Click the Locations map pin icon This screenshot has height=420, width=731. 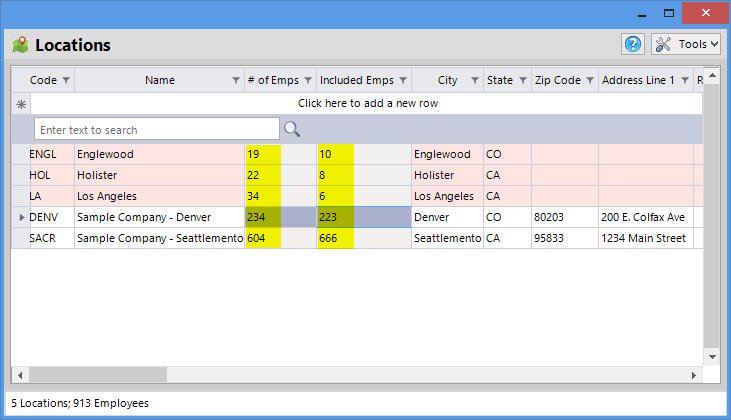pyautogui.click(x=20, y=45)
